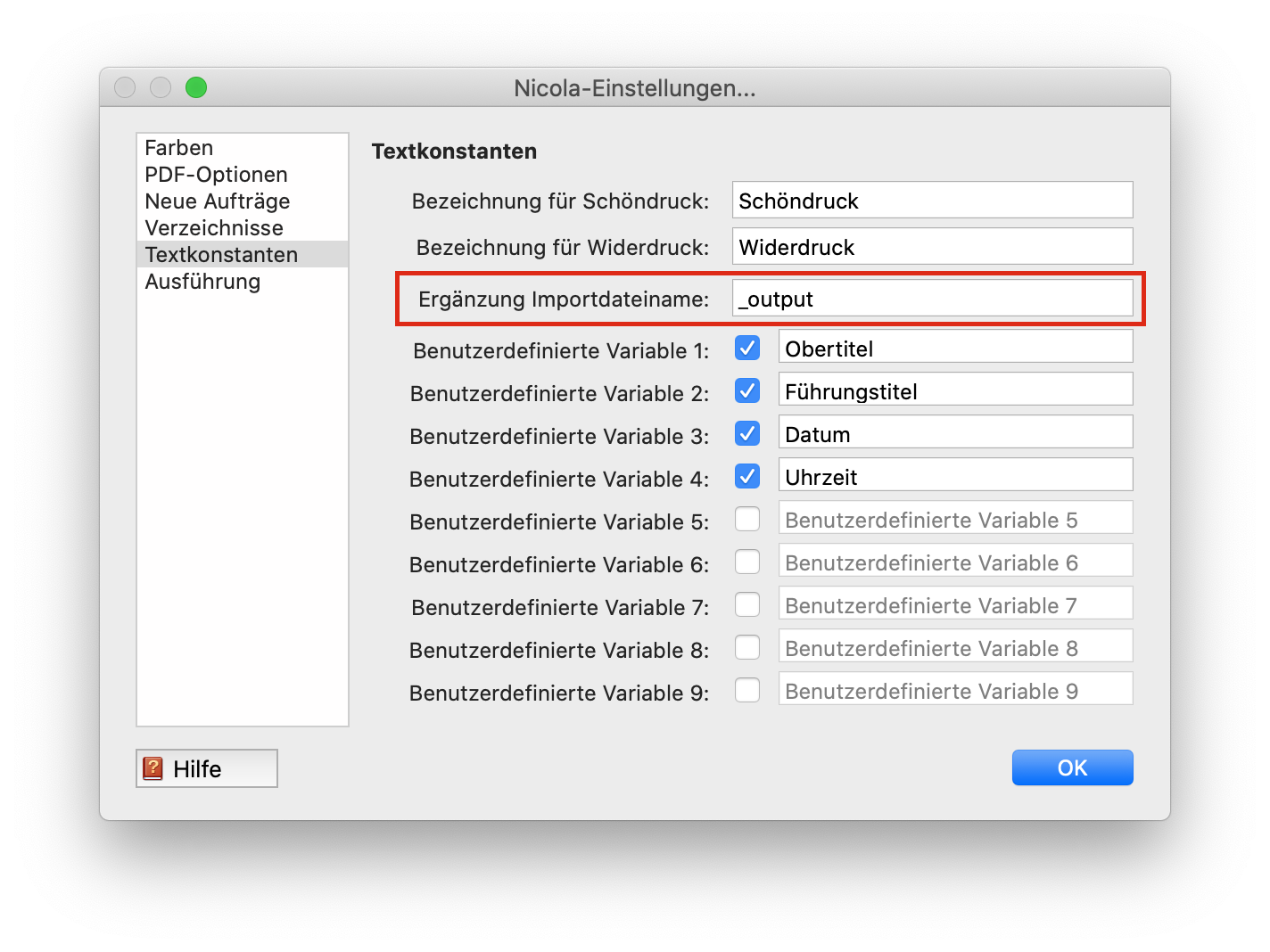Select Farben in the settings list
Screen dimensions: 1270x952
click(242, 147)
